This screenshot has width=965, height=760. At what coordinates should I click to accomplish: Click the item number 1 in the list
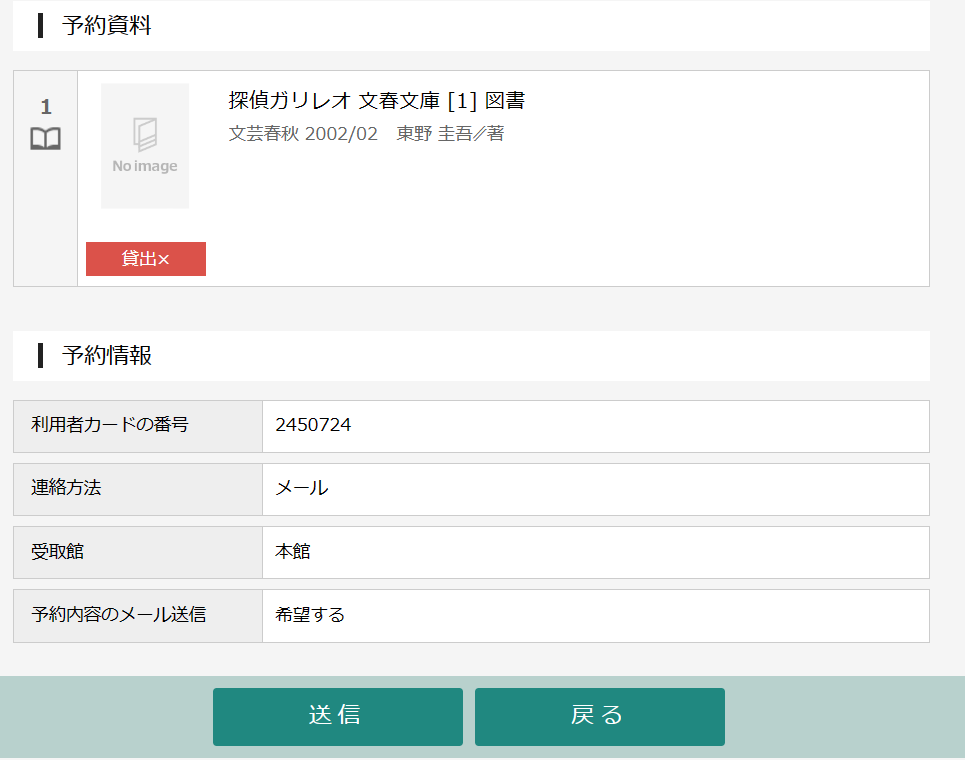pyautogui.click(x=46, y=107)
